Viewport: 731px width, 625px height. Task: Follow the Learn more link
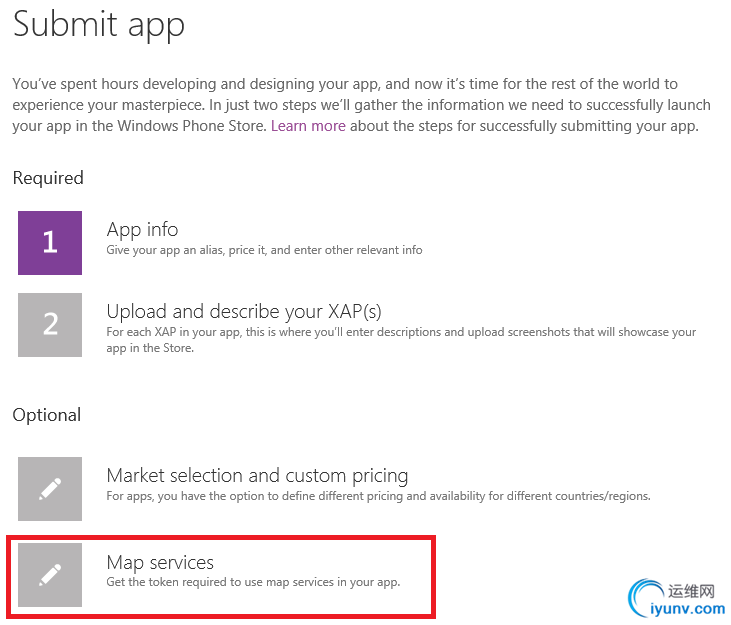308,126
